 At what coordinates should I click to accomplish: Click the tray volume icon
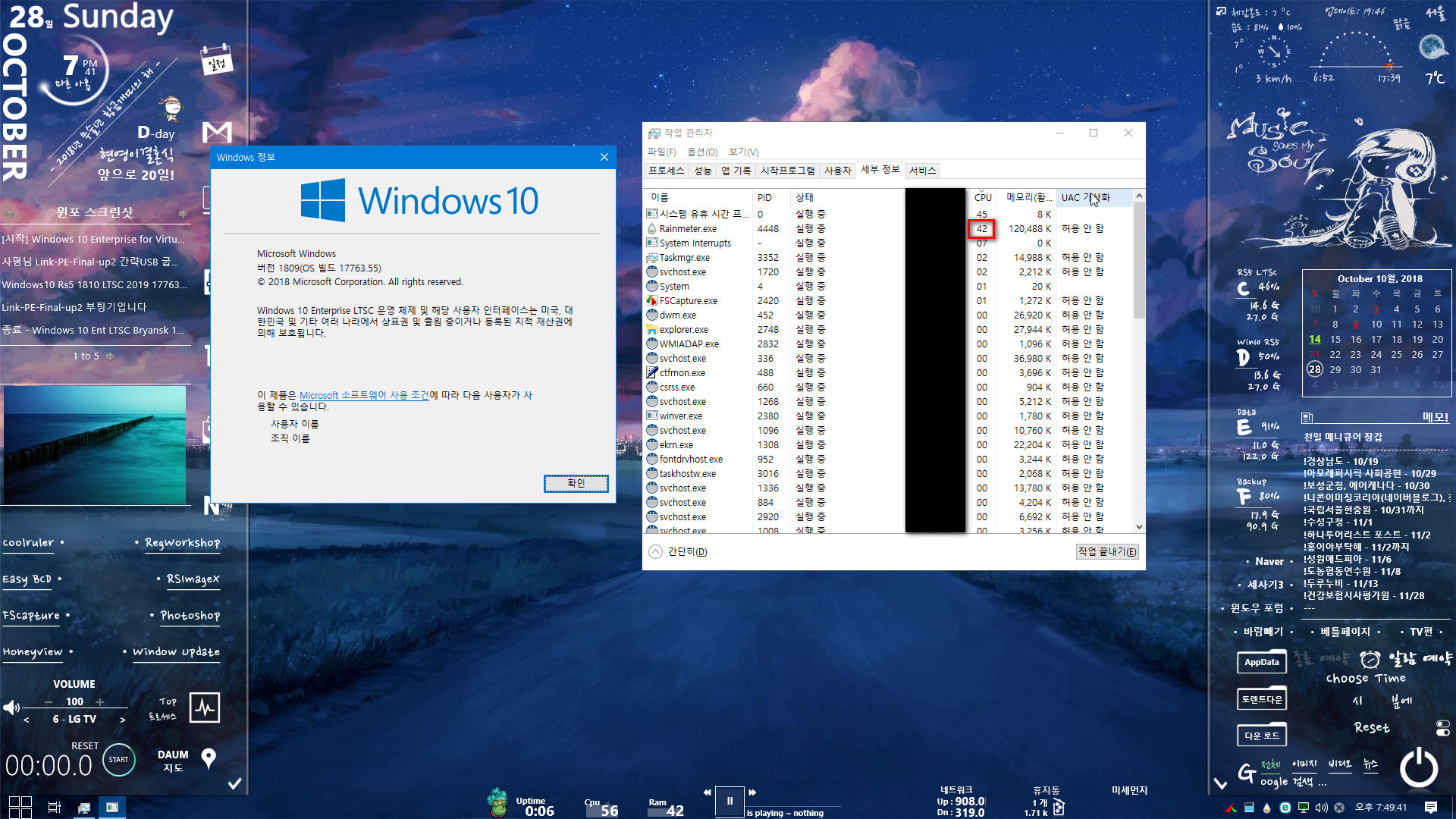(x=1321, y=808)
